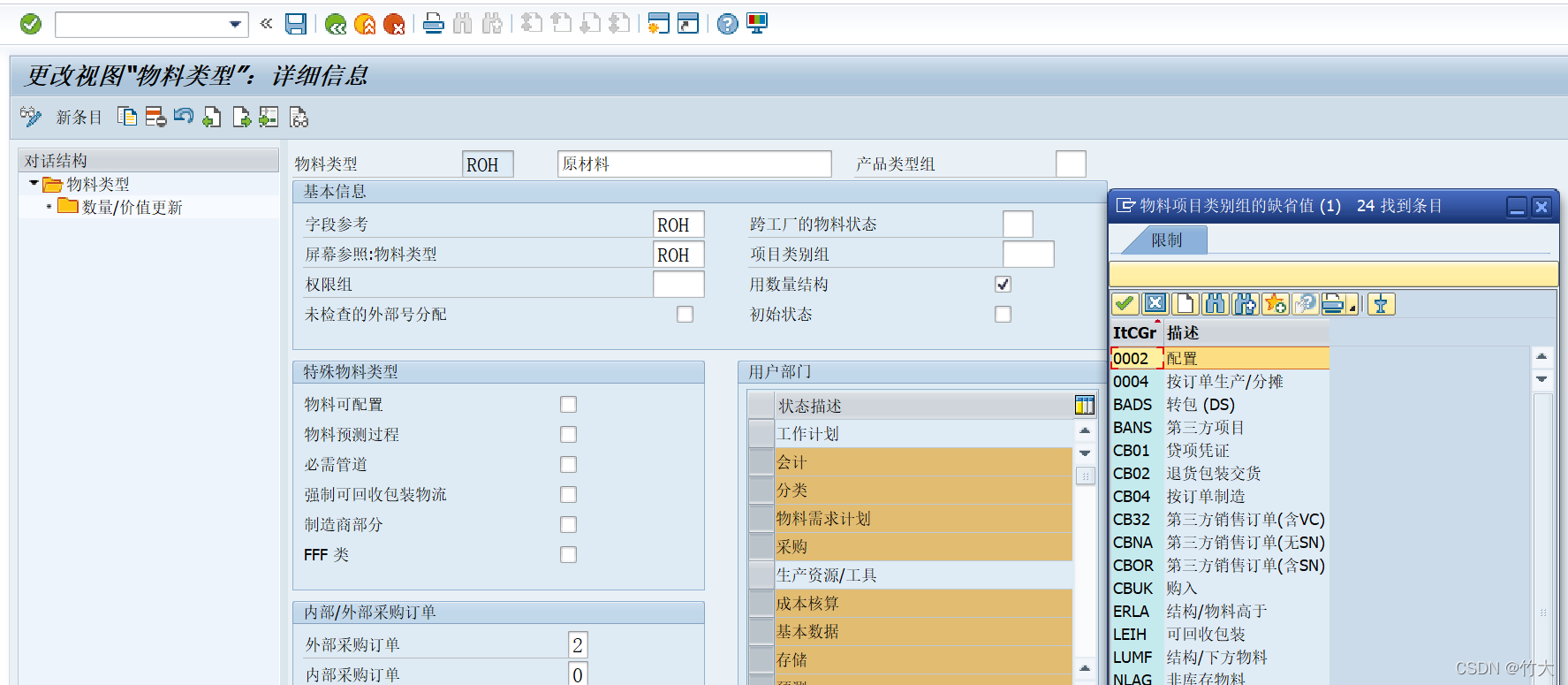Toggle 必需管道 checkbox

pyautogui.click(x=568, y=464)
